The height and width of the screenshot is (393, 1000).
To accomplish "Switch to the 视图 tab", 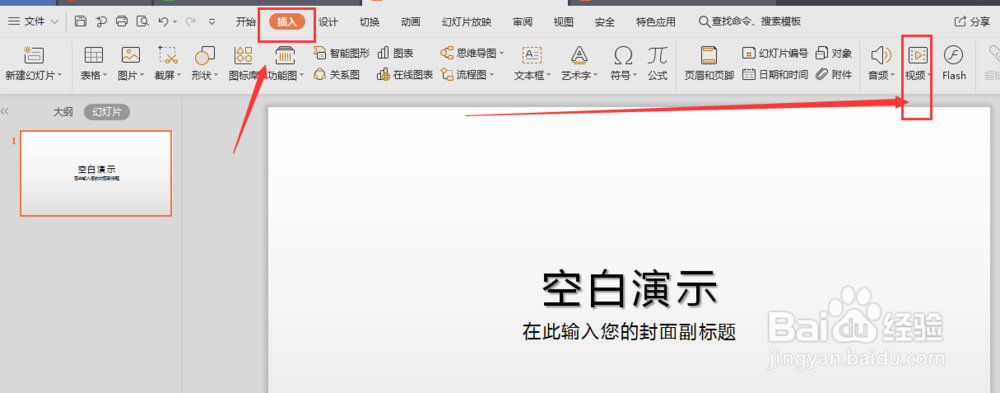I will 564,22.
